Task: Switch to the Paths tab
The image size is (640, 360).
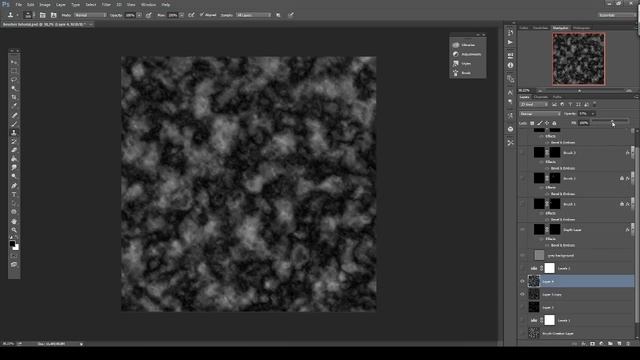Action: click(557, 97)
